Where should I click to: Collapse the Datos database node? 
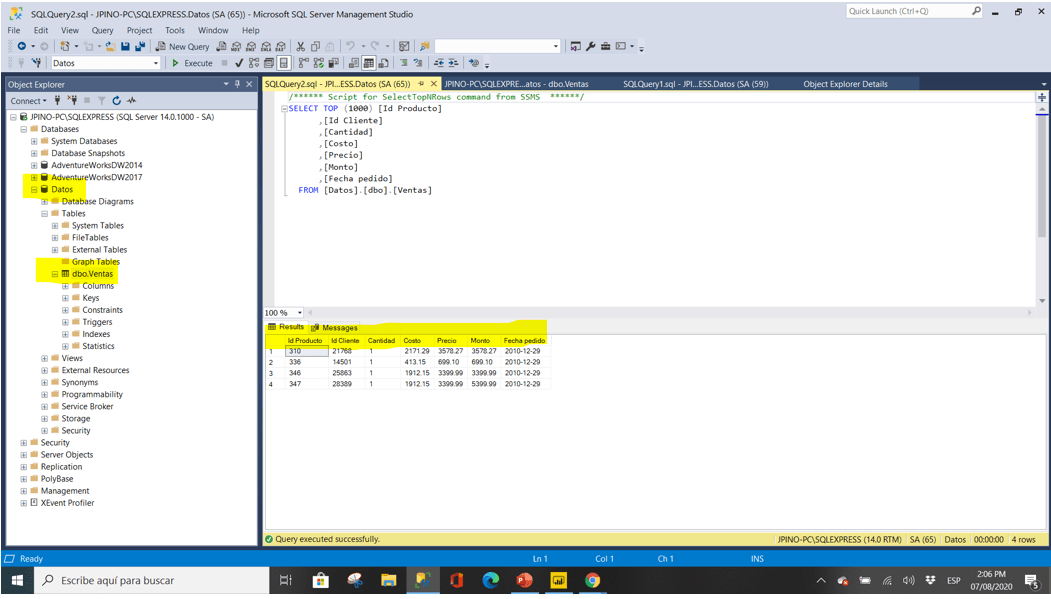[x=34, y=189]
